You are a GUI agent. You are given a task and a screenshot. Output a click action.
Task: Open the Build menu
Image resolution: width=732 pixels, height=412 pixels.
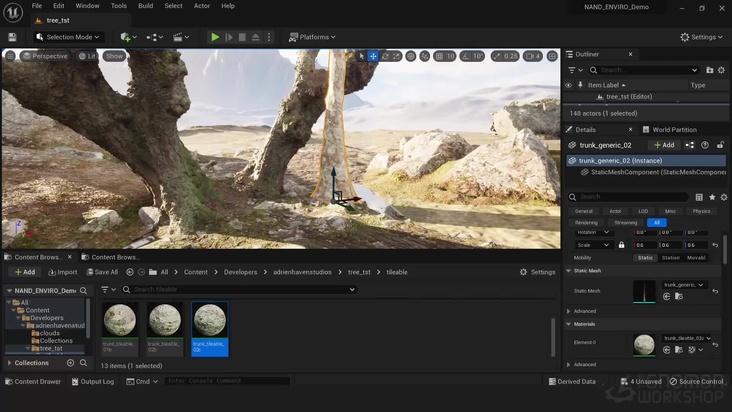click(146, 6)
